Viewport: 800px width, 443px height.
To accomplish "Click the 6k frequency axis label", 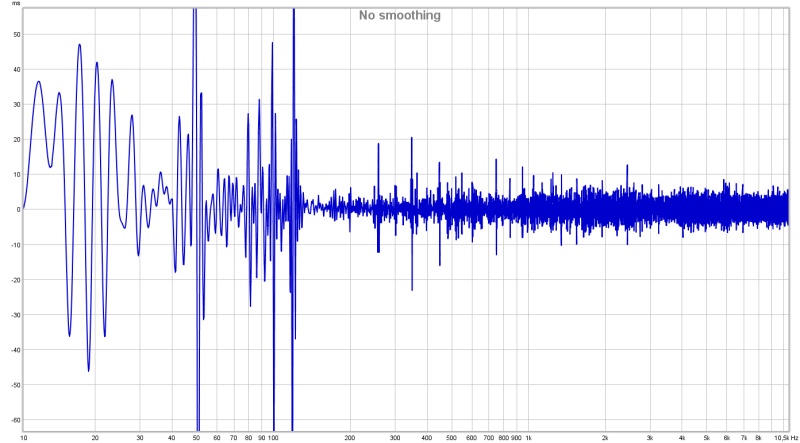I will coord(727,438).
